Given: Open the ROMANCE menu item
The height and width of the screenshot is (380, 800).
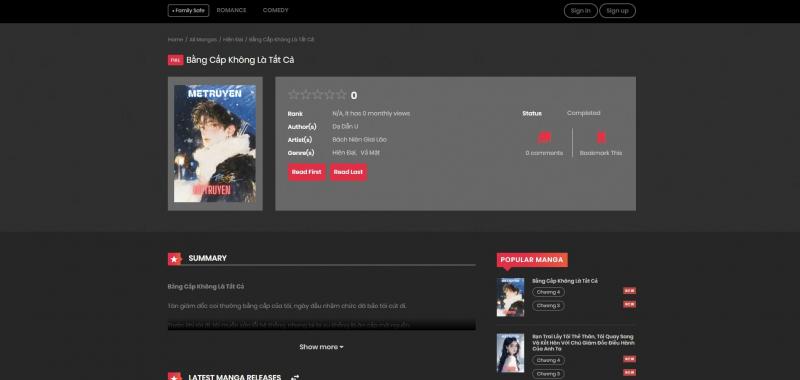Looking at the screenshot, I should click(231, 10).
